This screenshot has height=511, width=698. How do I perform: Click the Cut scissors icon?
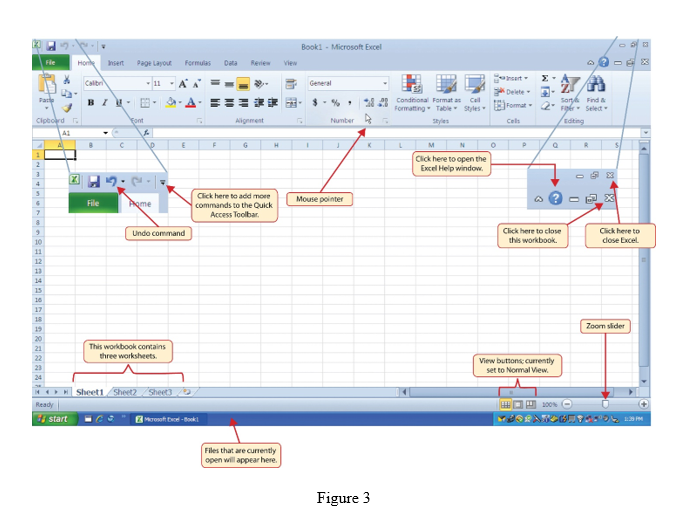coord(67,80)
